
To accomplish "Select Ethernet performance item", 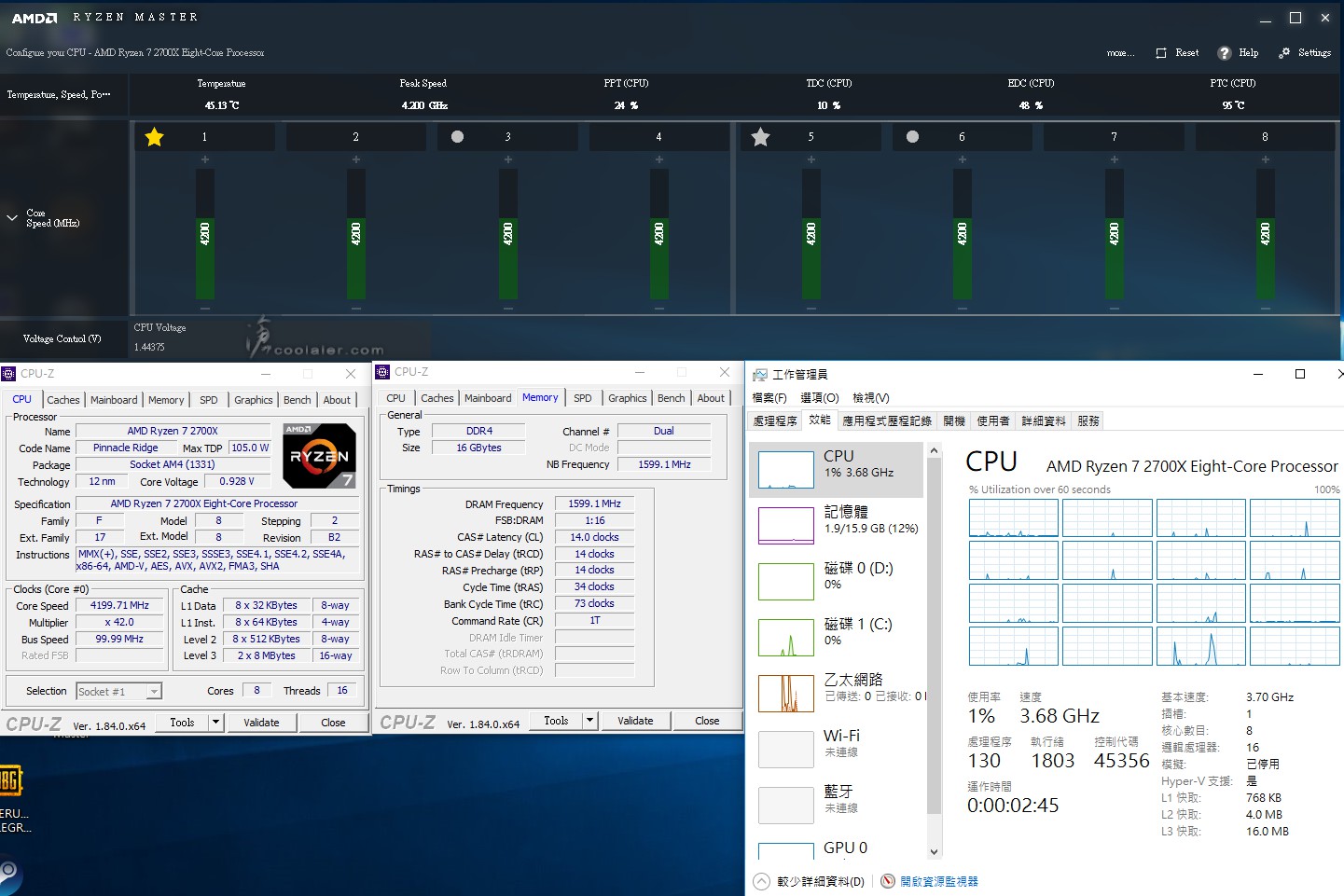I will 838,693.
